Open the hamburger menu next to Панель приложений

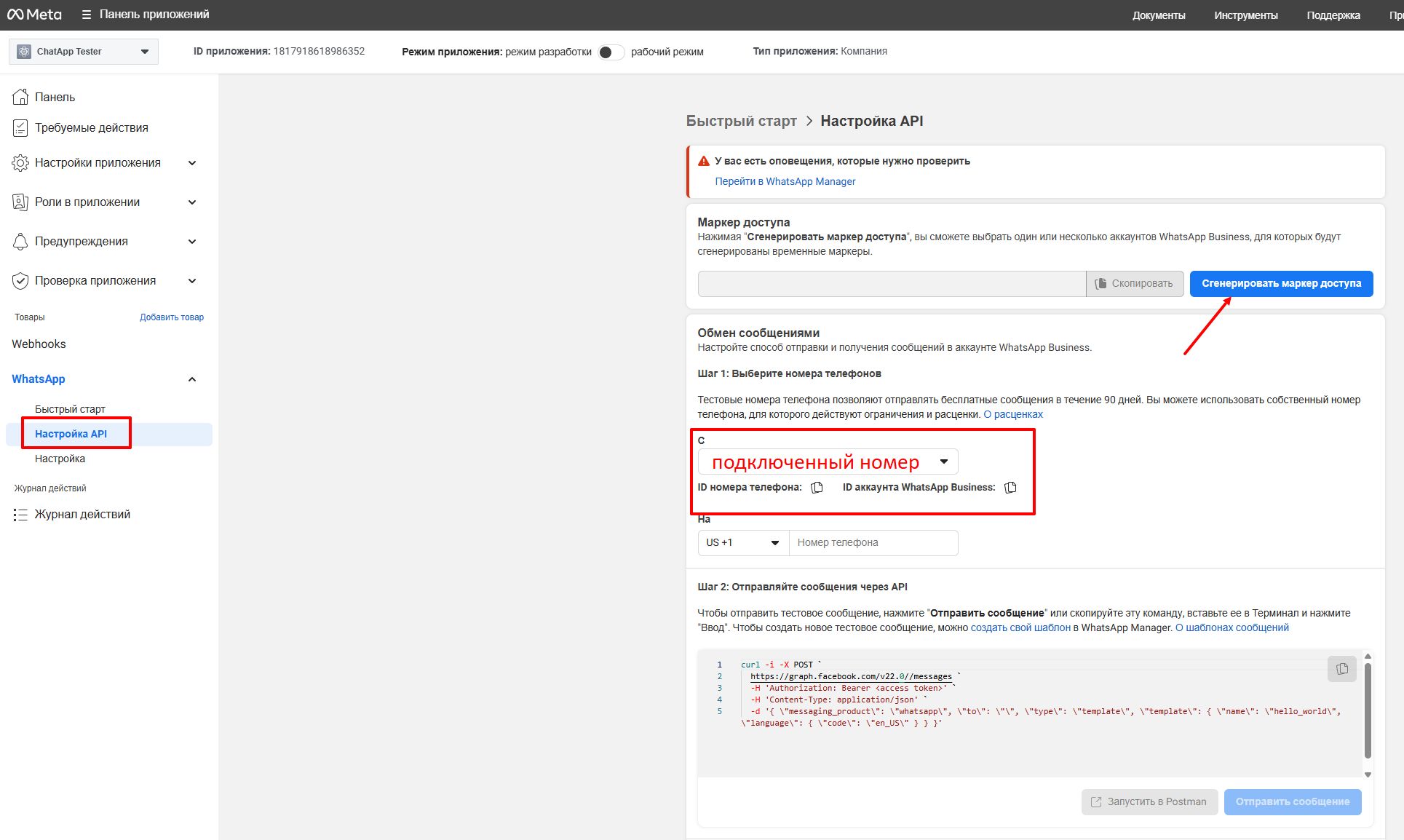[87, 15]
